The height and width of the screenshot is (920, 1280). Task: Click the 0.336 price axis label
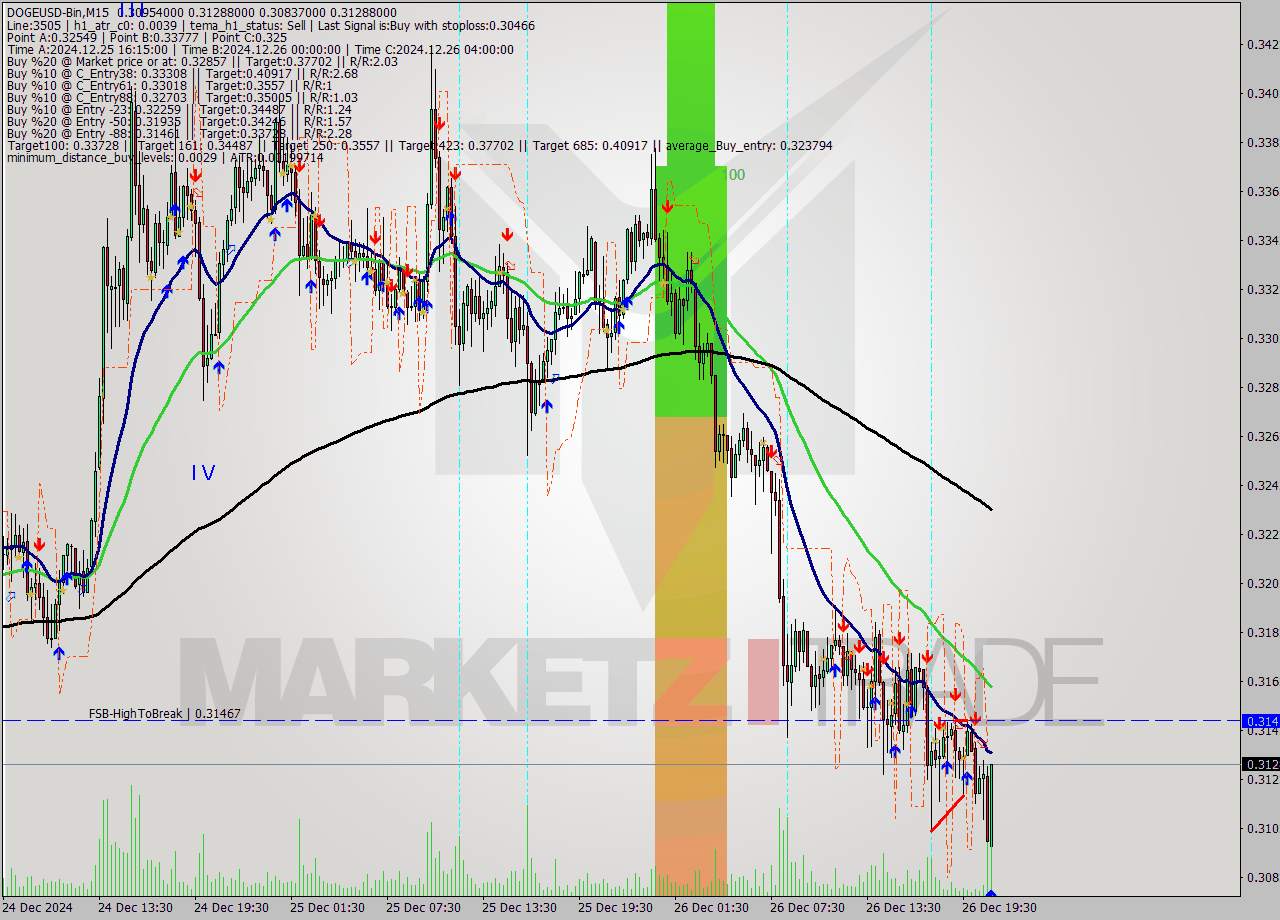tap(1262, 191)
